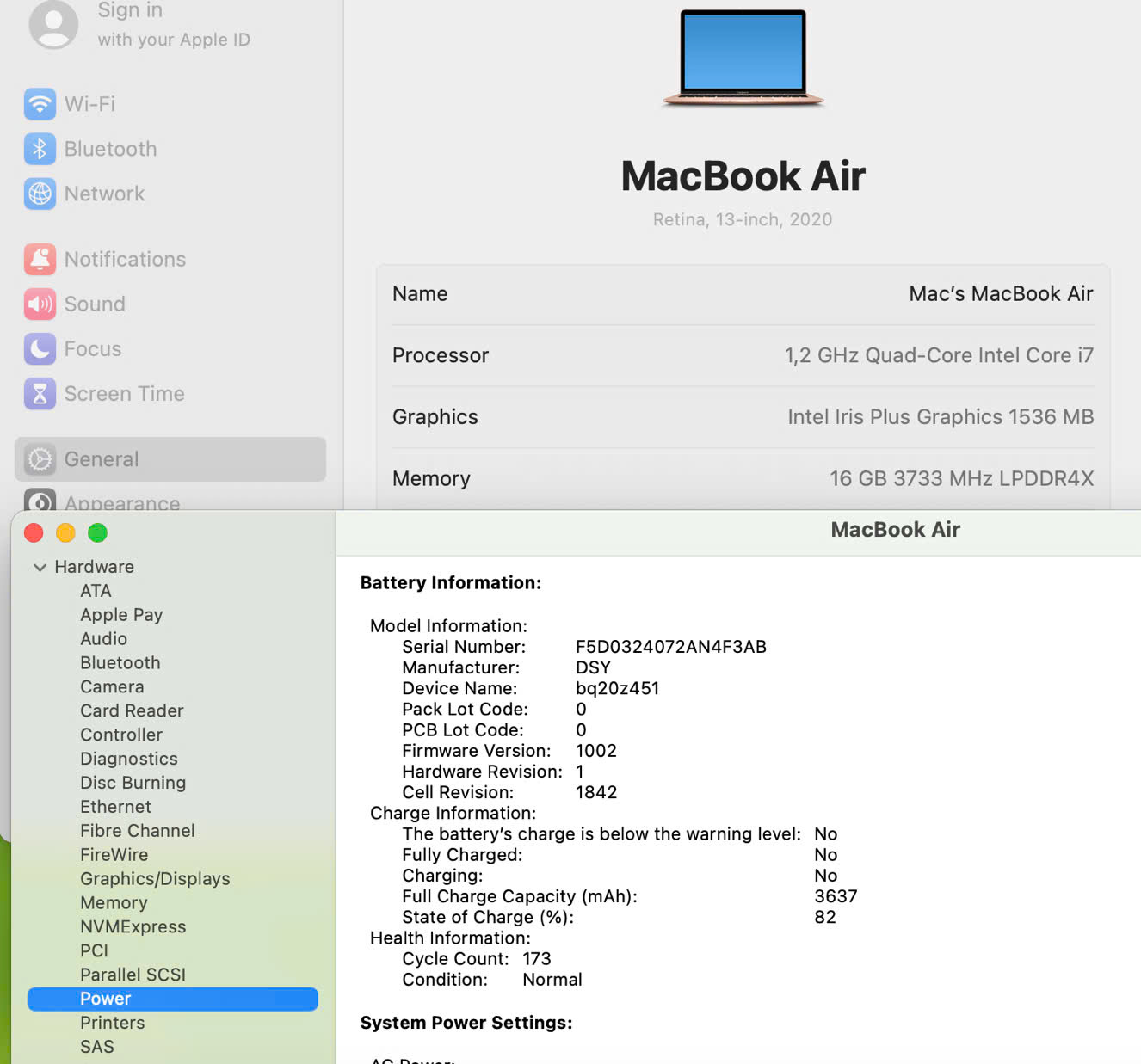1141x1064 pixels.
Task: Click green zoom button on System Information
Action: 98,533
